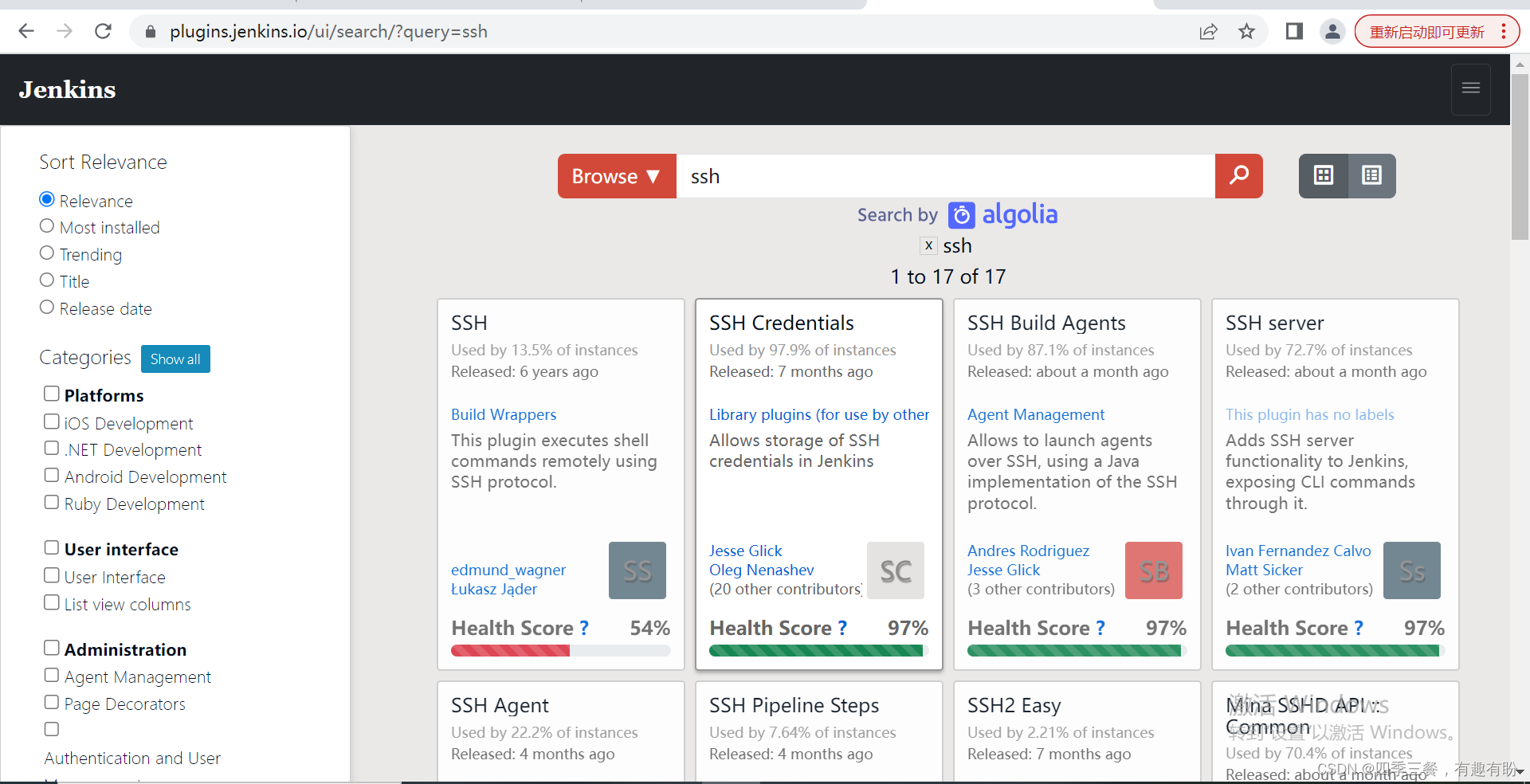Open Oleg Nenashev maintainer link
Viewport: 1530px width, 784px height.
[x=762, y=570]
